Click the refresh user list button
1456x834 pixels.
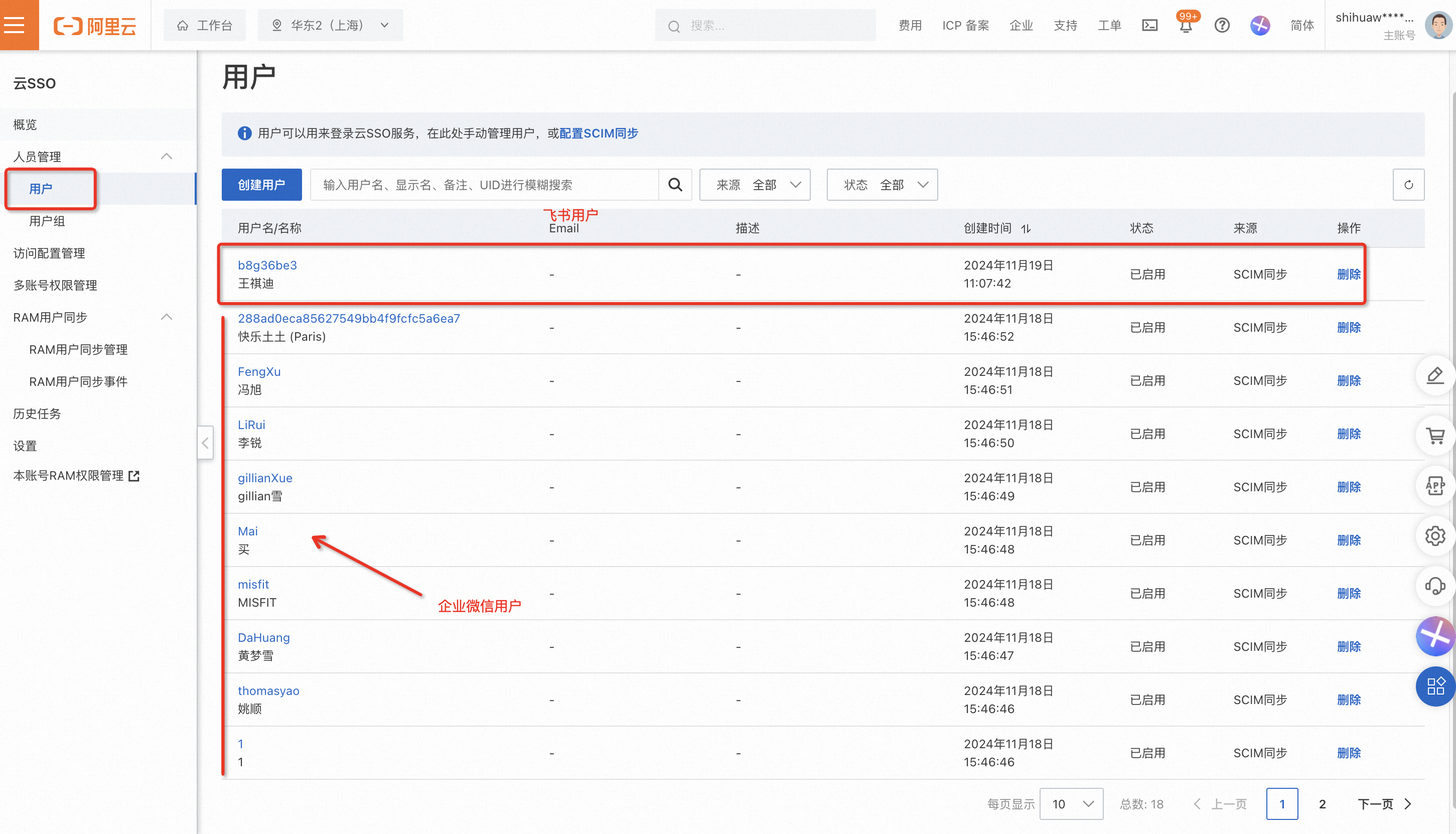pyautogui.click(x=1408, y=185)
